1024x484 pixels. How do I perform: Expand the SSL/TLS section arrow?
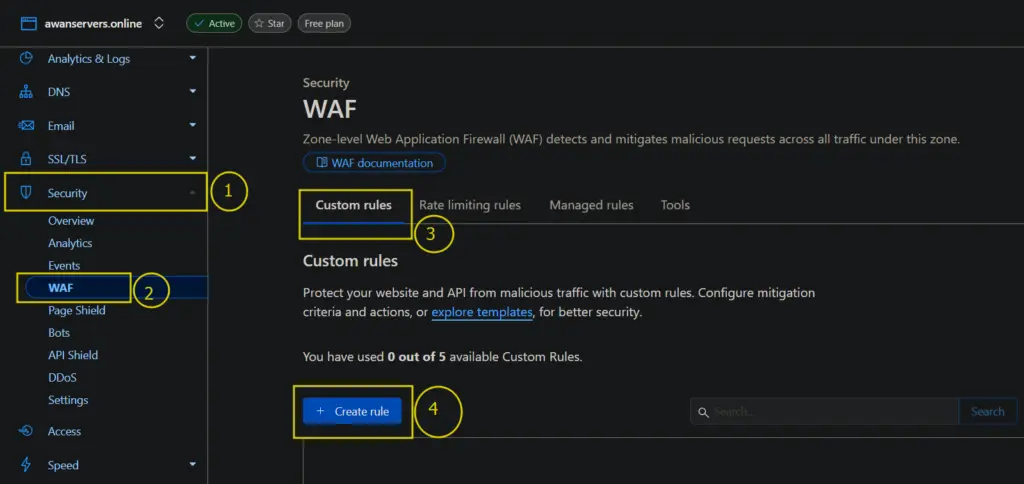point(193,158)
